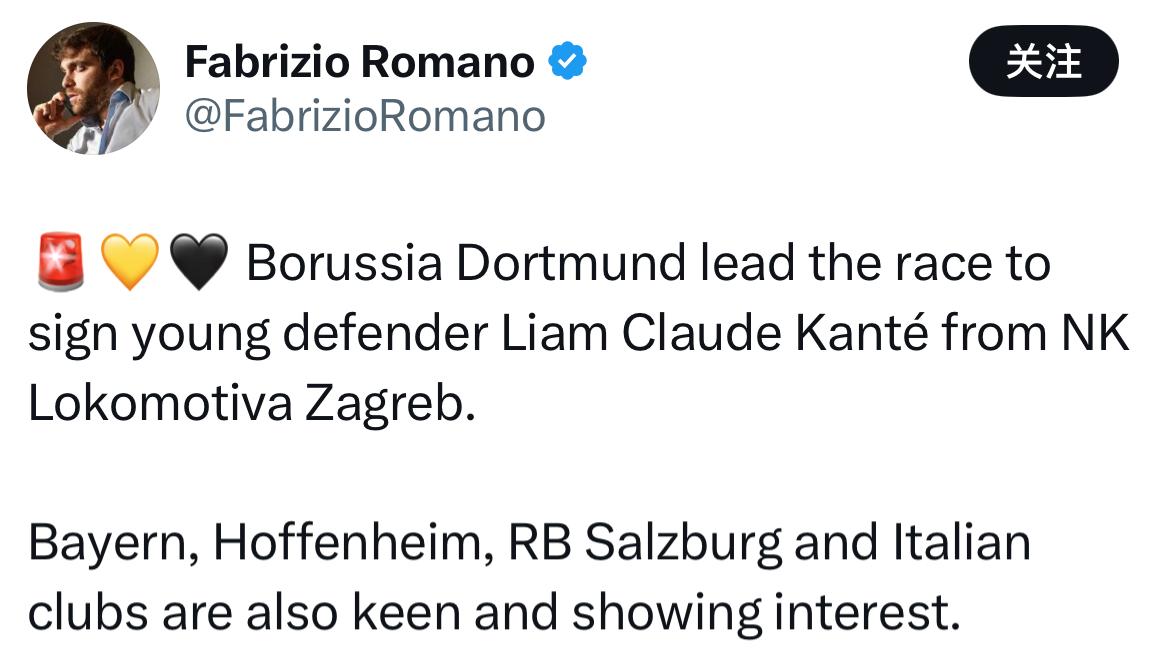Click the @FabrizioRomano handle
Viewport: 1170px width, 665px height.
(365, 116)
